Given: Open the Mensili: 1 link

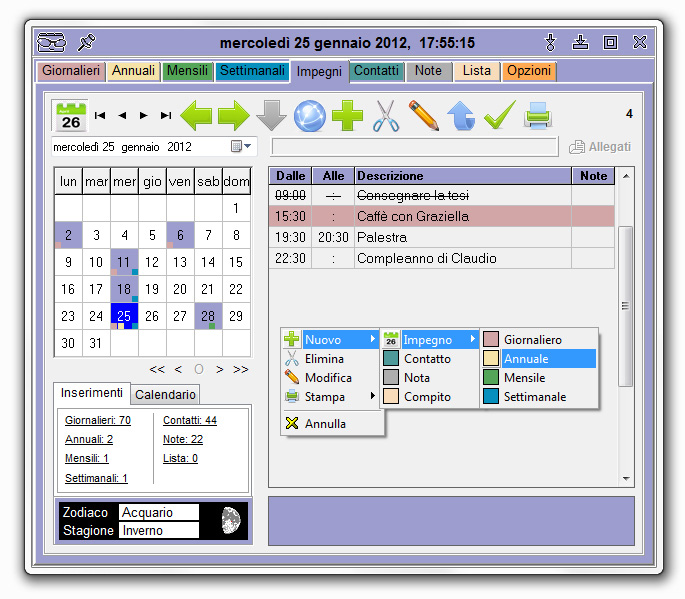Looking at the screenshot, I should [86, 459].
